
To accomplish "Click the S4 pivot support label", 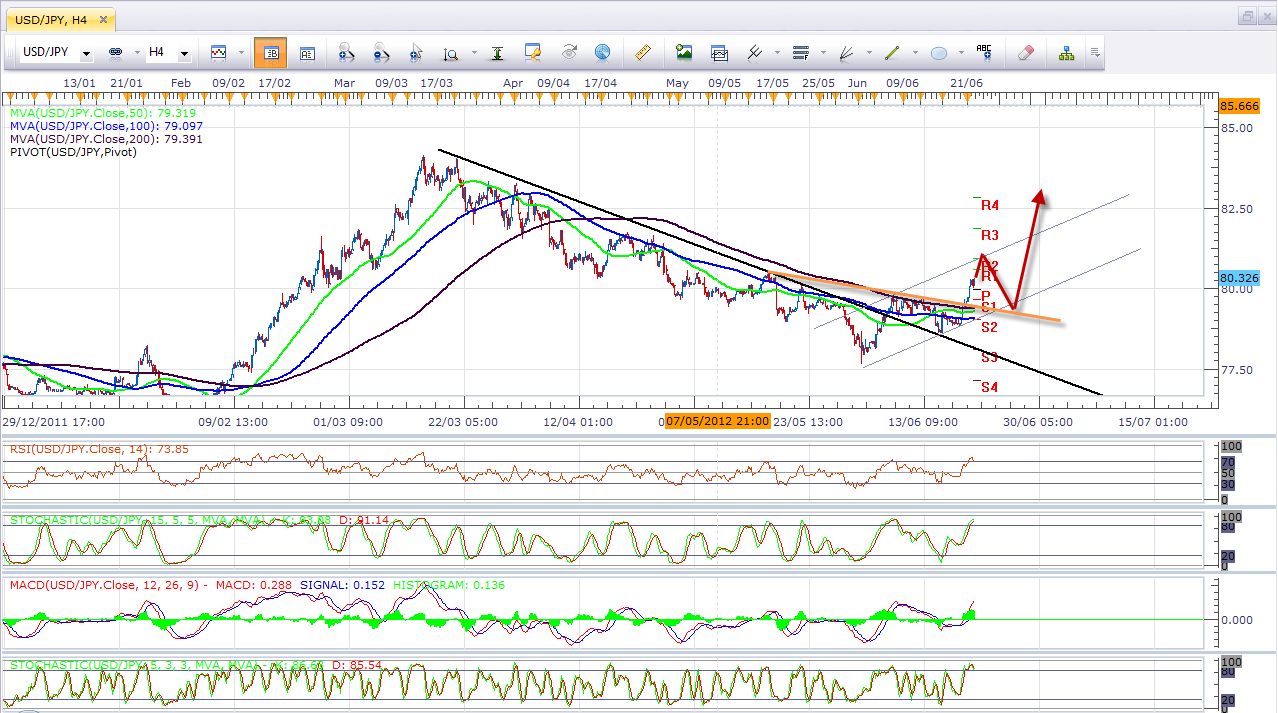I will tap(988, 387).
